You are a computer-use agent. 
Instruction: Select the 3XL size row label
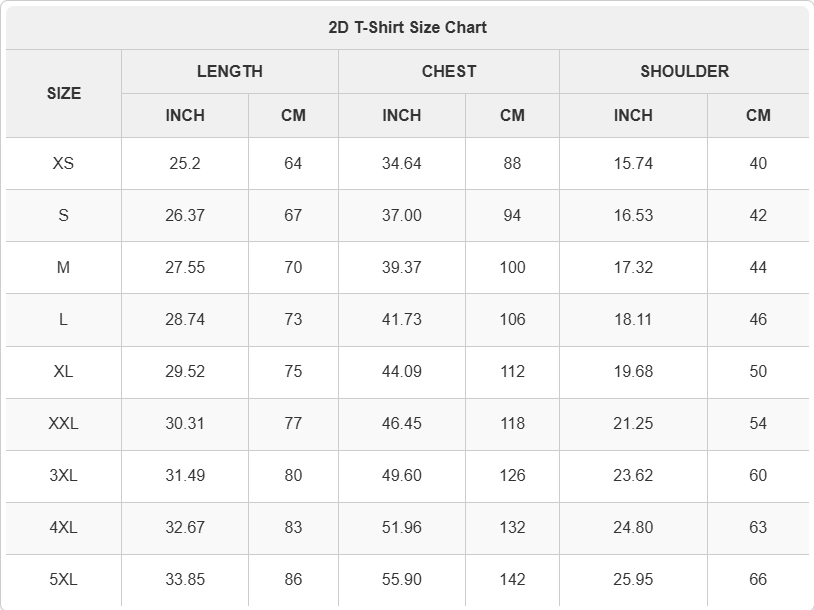click(64, 476)
